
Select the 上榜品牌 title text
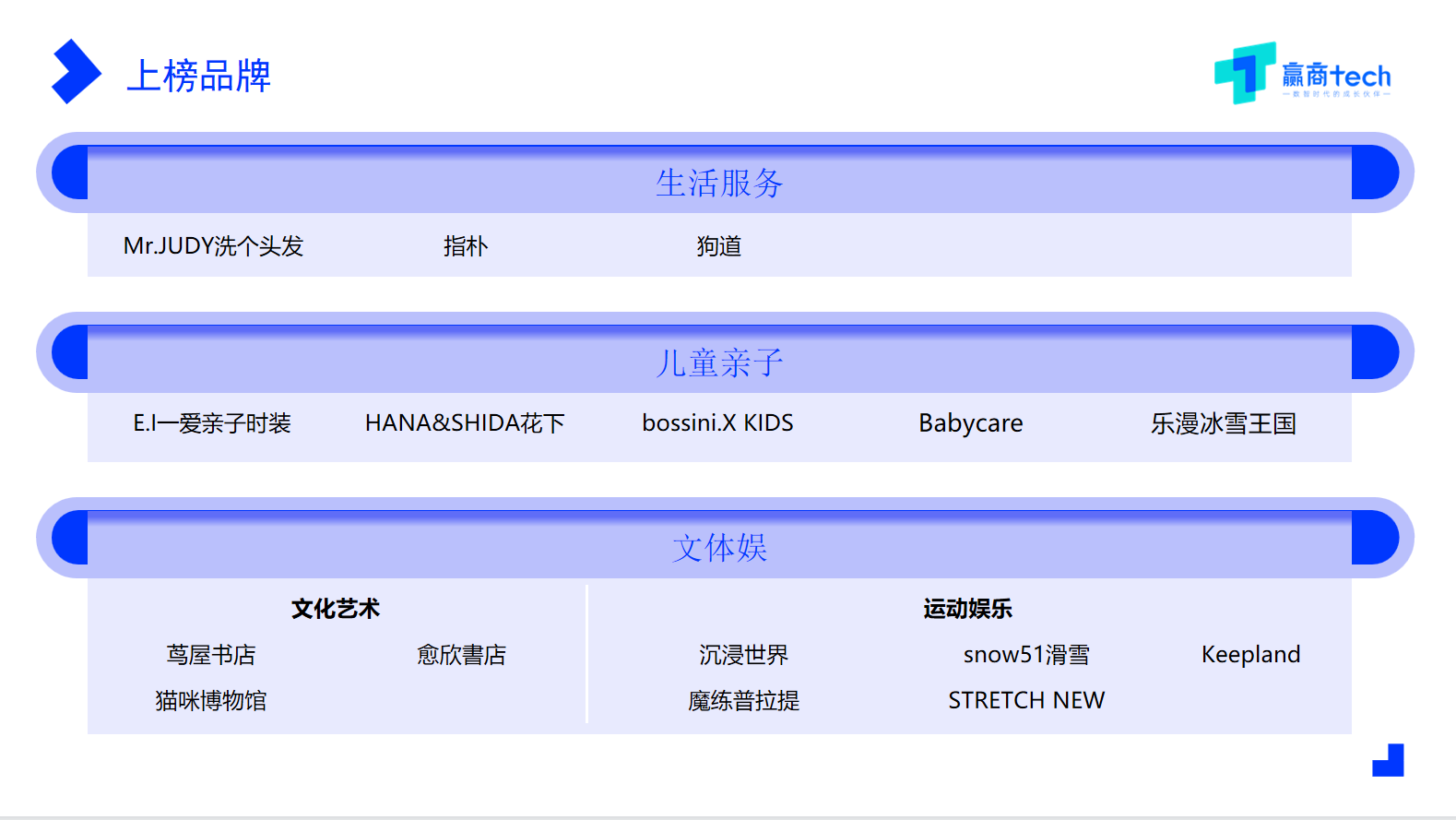(198, 76)
